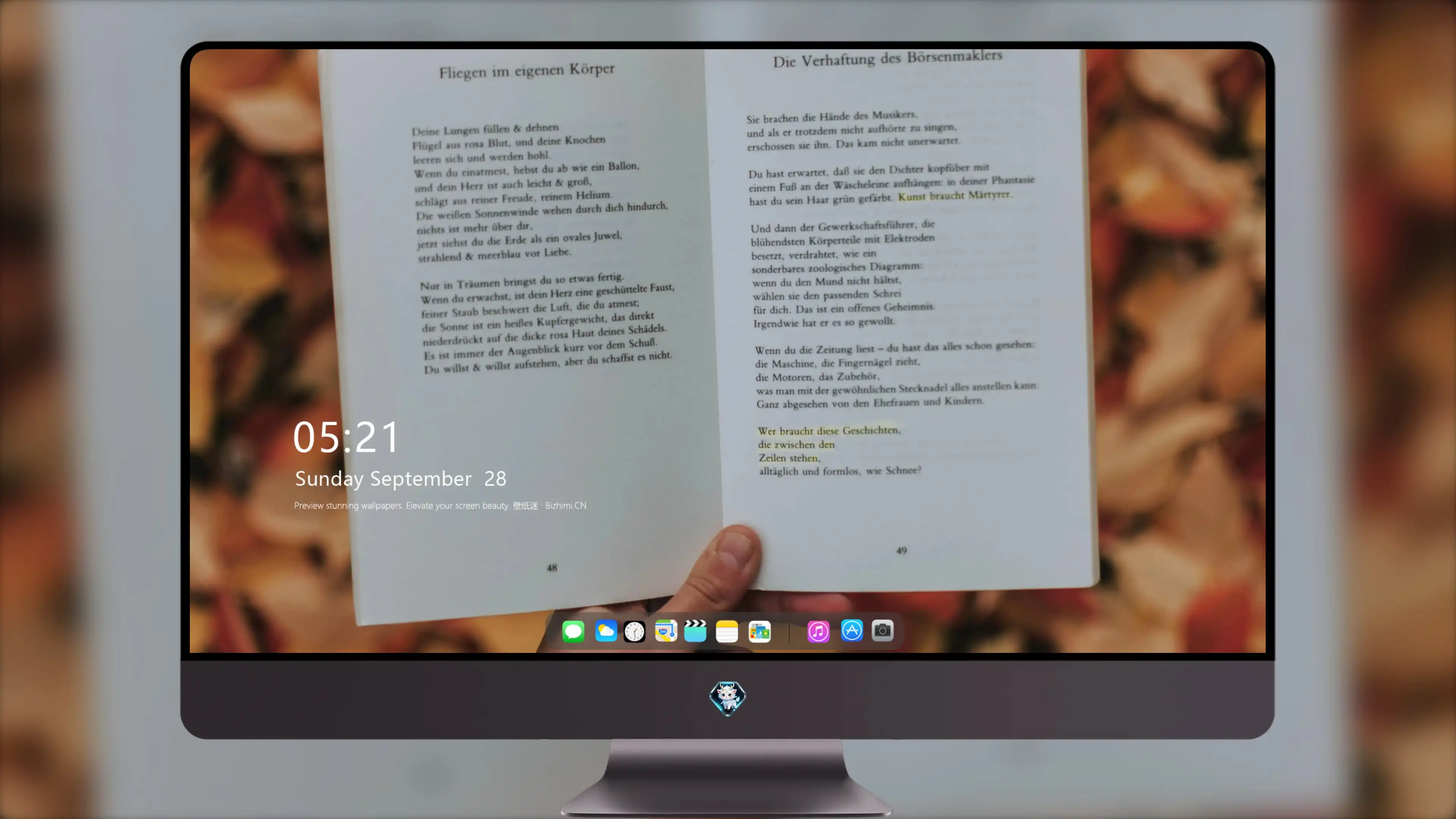Viewport: 1456px width, 819px height.
Task: Launch the Maps app from the dock
Action: [x=666, y=631]
